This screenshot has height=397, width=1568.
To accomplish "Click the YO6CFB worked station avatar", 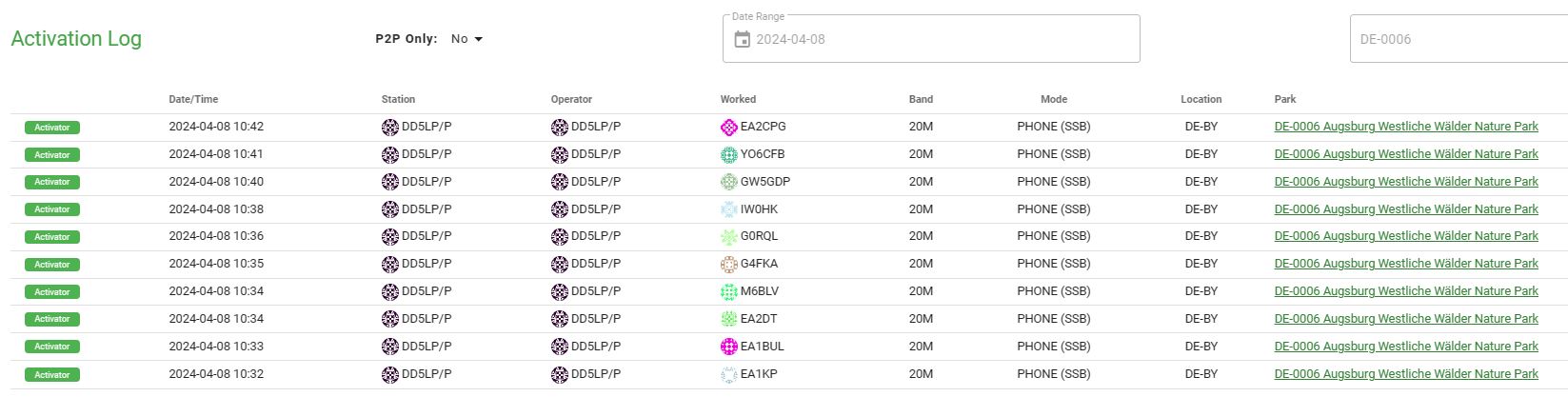I will pyautogui.click(x=729, y=155).
